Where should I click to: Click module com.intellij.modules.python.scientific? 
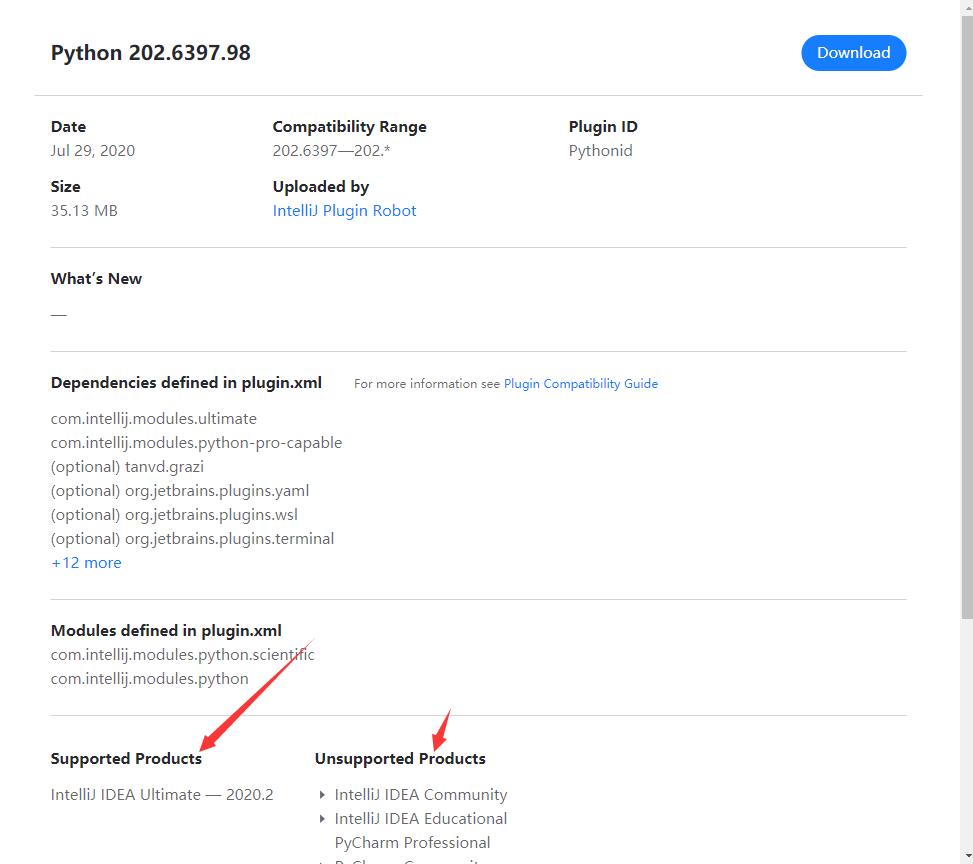[x=183, y=655]
